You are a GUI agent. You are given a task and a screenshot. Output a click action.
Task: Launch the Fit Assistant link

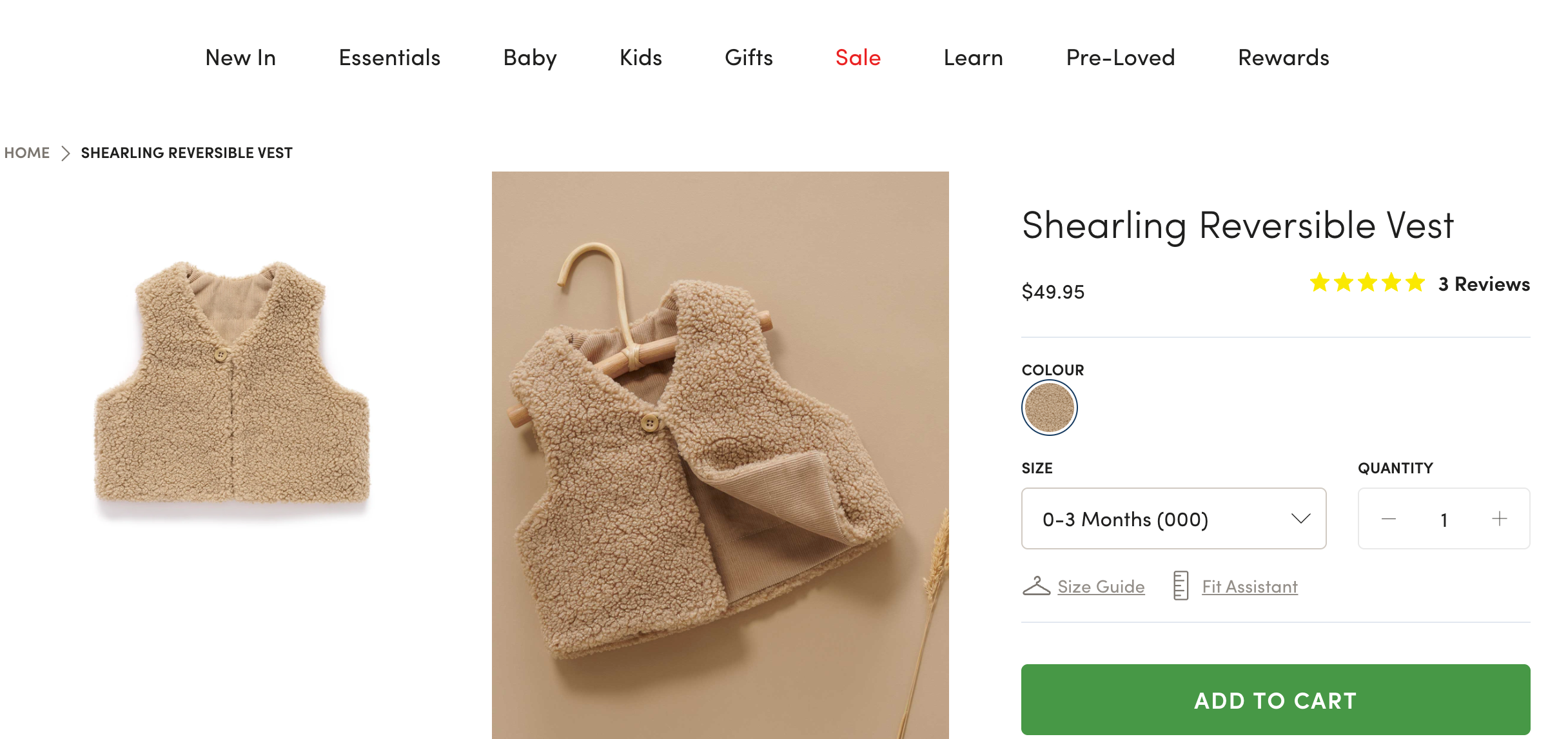click(x=1249, y=587)
